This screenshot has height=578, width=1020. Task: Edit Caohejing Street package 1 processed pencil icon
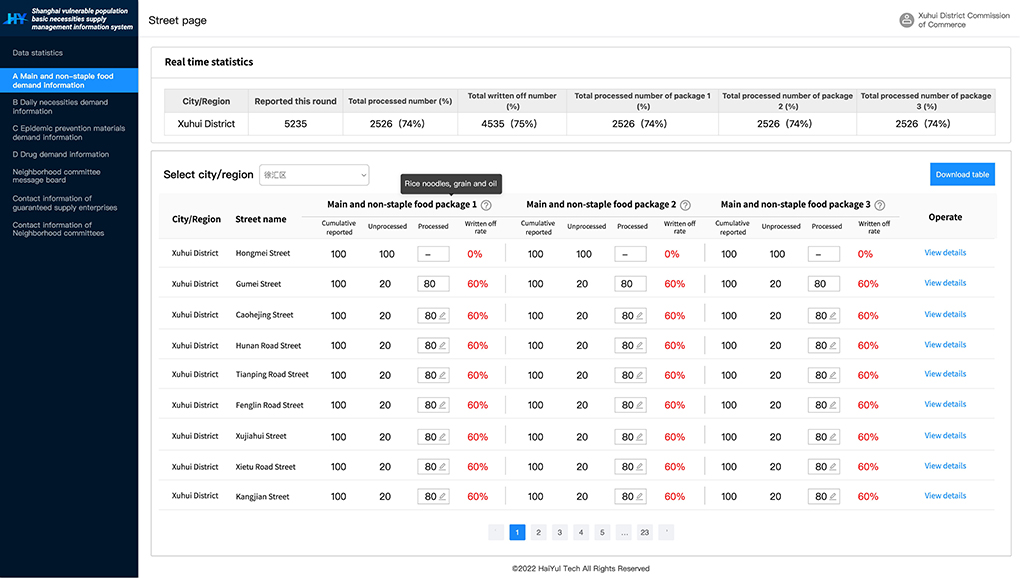[x=442, y=316]
